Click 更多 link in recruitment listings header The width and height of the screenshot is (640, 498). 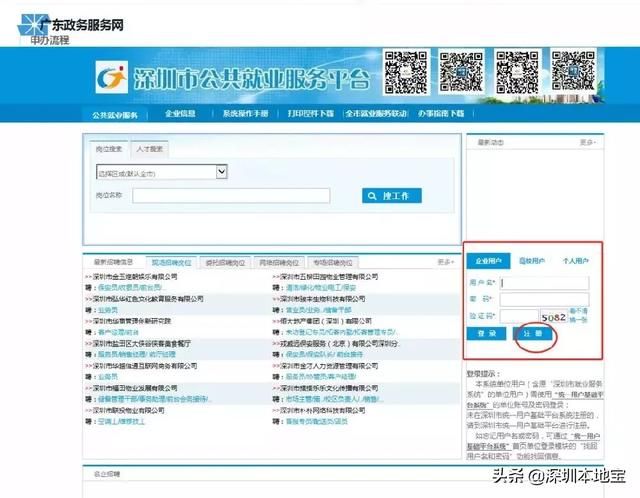[445, 262]
